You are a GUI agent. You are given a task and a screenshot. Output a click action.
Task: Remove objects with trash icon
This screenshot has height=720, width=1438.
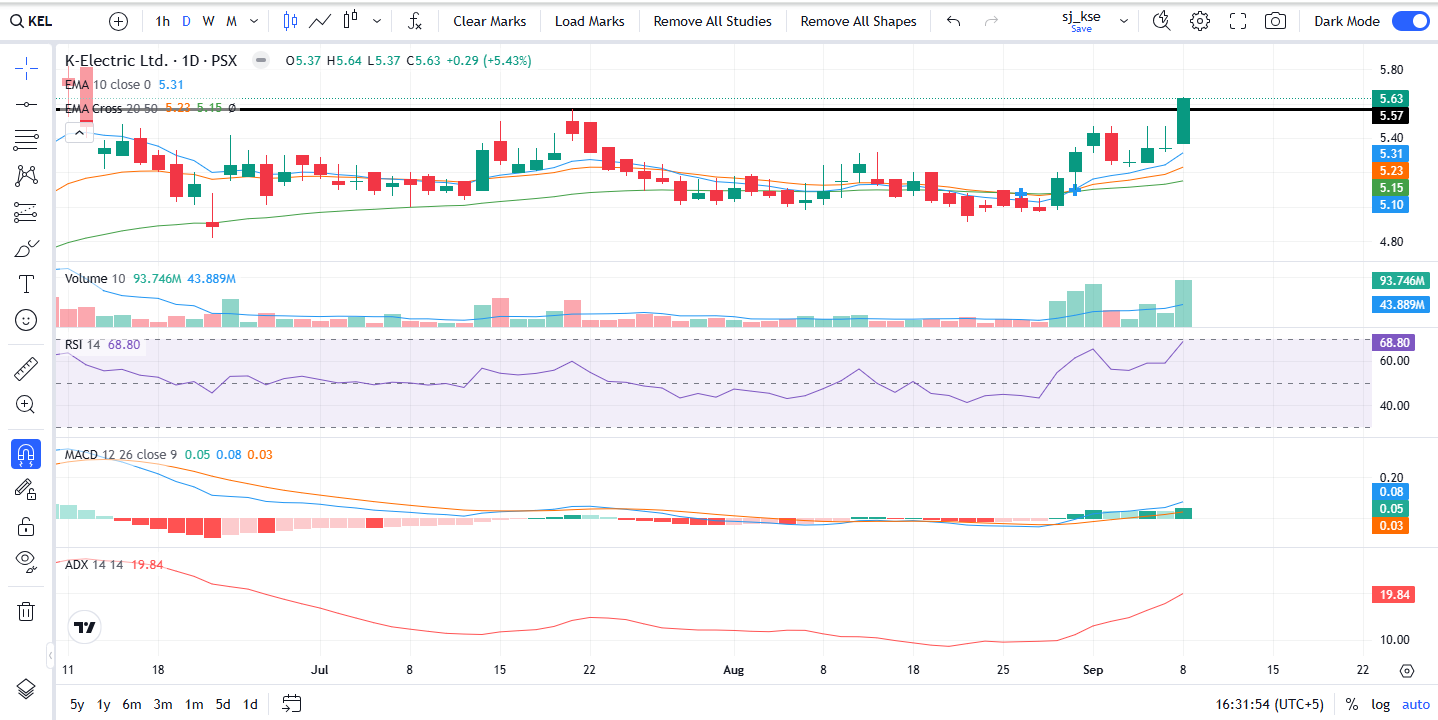(x=26, y=611)
